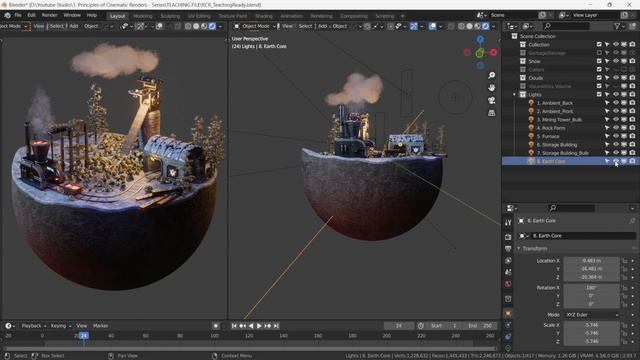640x360 pixels.
Task: Open the Output properties tab
Action: point(508,249)
